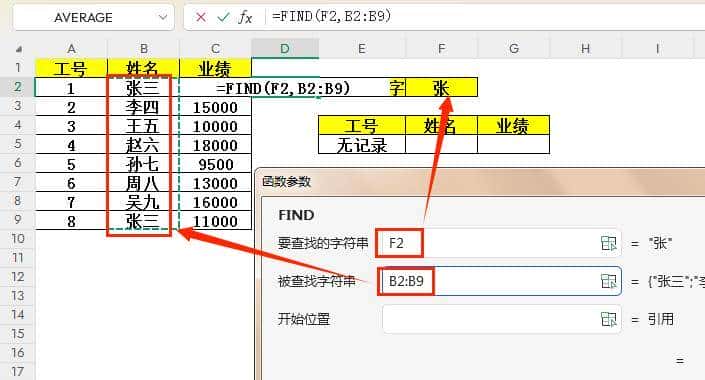Image resolution: width=705 pixels, height=380 pixels.
Task: Select row 14 header
Action: [x=18, y=314]
